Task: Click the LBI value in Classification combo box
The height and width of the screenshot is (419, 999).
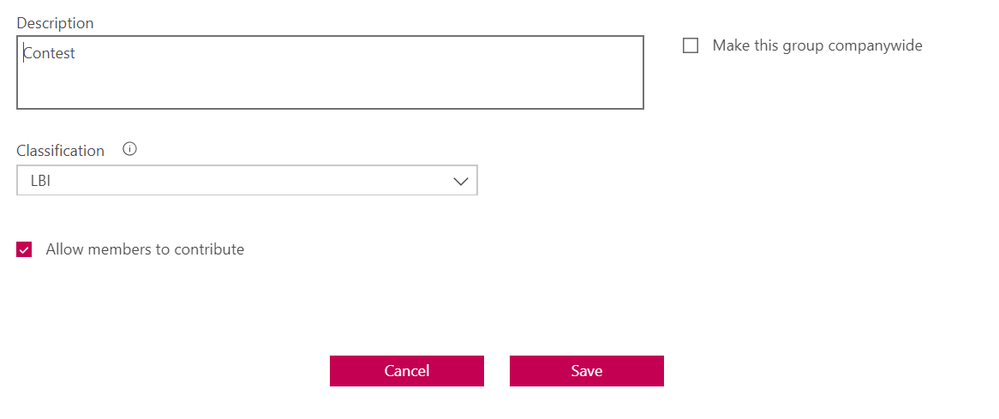Action: point(41,181)
